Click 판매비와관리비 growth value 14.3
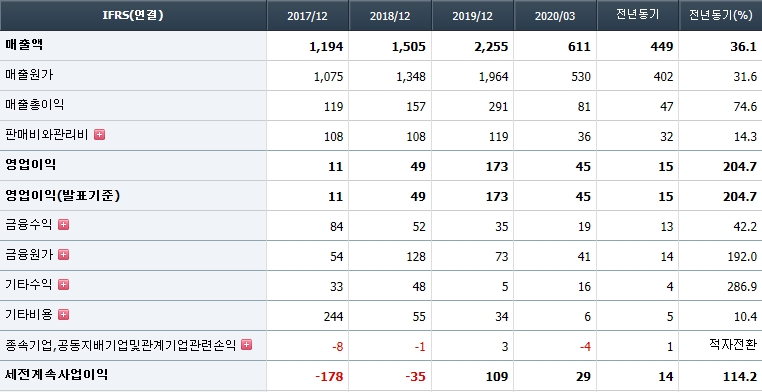 click(746, 137)
